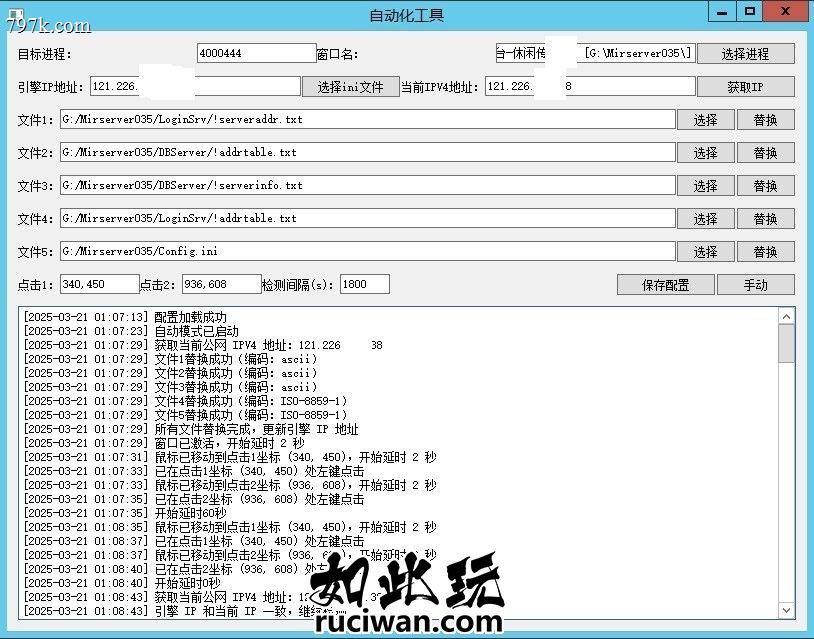This screenshot has width=814, height=639.
Task: Click log line 开始延时60秒
Action: (125, 513)
